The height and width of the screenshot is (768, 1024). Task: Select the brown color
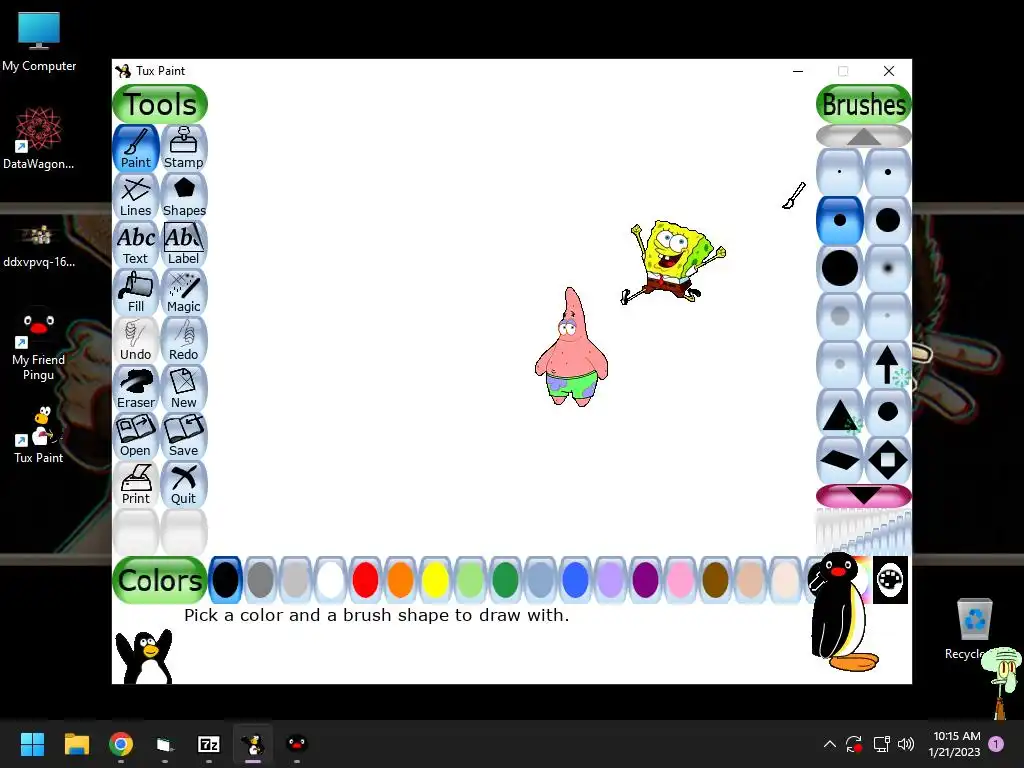pyautogui.click(x=715, y=579)
